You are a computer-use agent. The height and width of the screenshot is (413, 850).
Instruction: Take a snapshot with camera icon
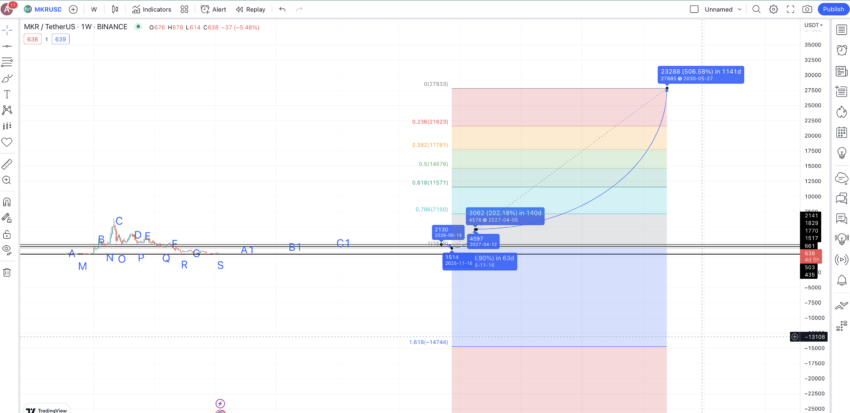pyautogui.click(x=807, y=9)
